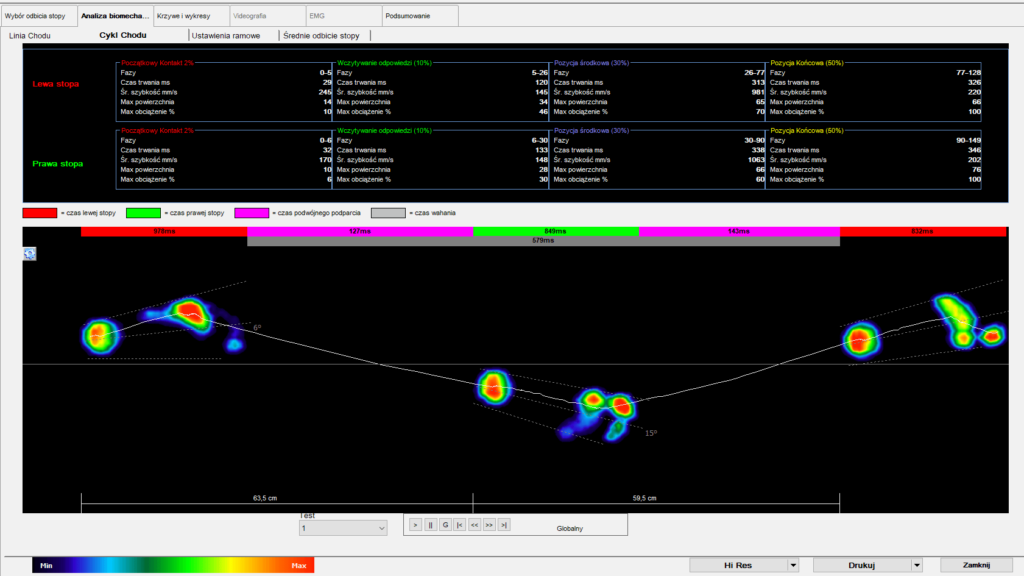Viewport: 1024px width, 576px height.
Task: Select the magenta 127ms timeline segment
Action: 360,231
